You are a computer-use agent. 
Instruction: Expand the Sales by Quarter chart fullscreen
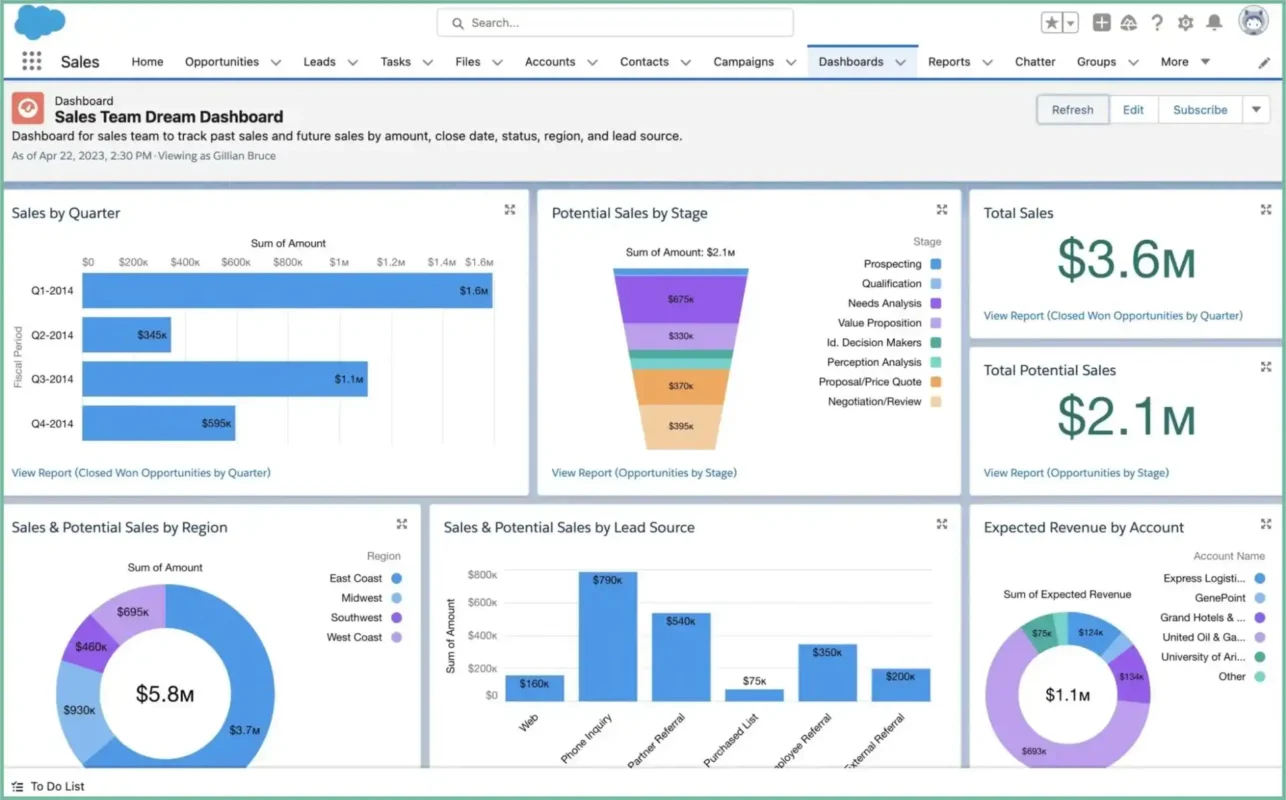click(x=510, y=210)
